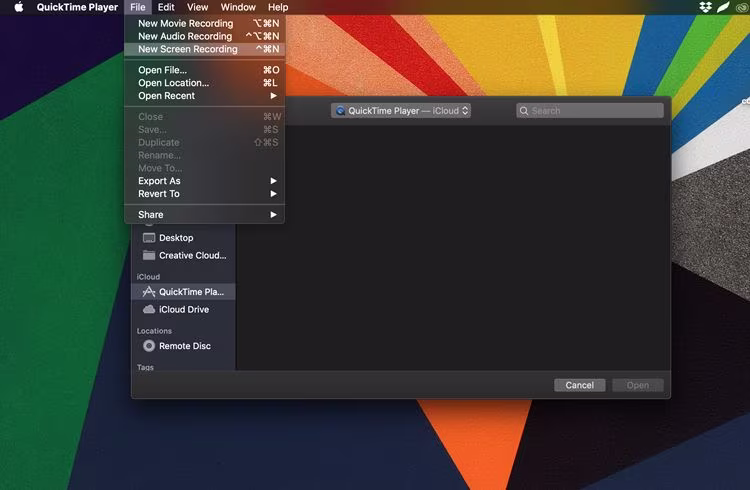750x490 pixels.
Task: Open Dropbox menu bar icon
Action: [706, 7]
